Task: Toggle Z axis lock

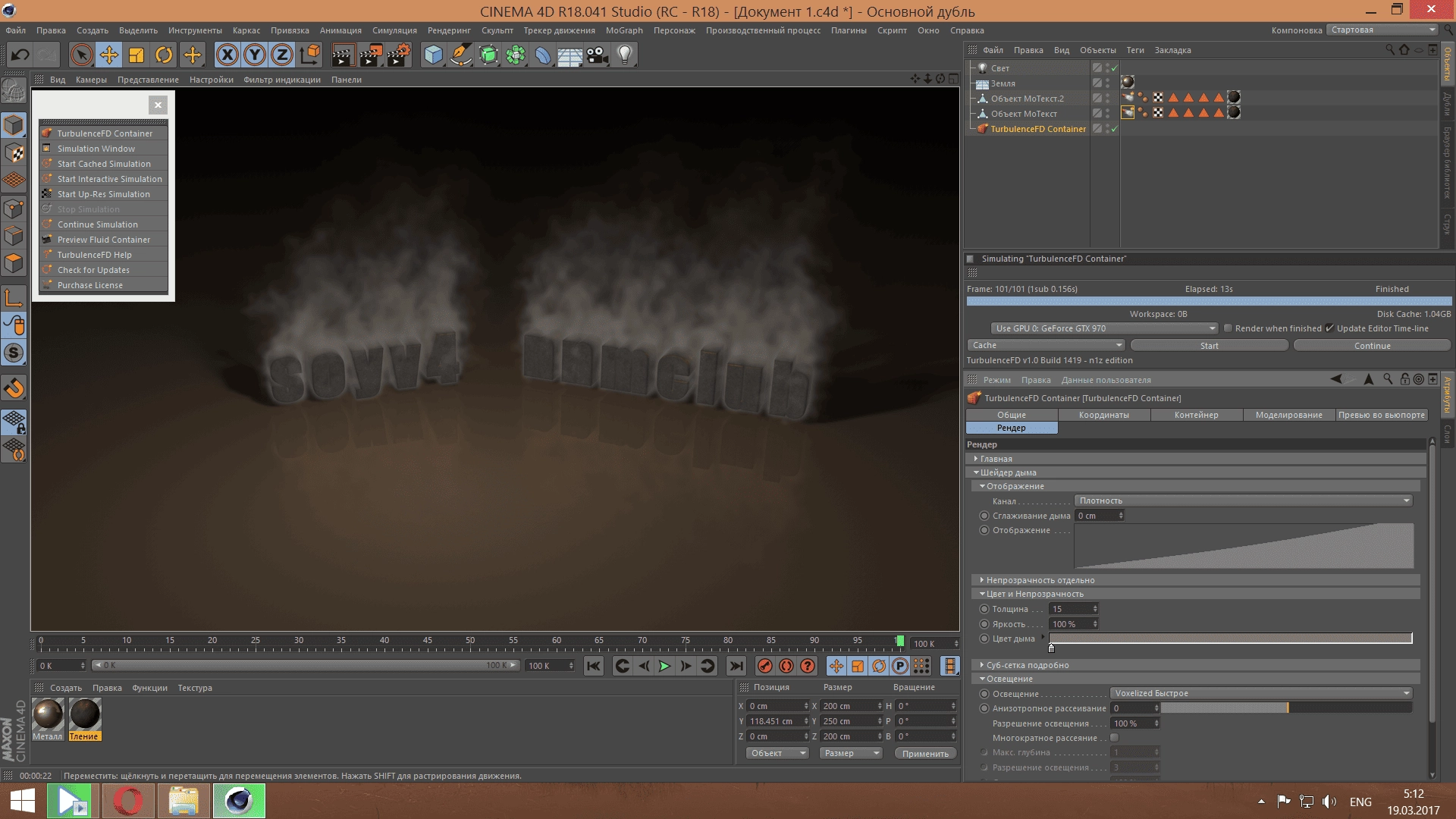Action: (282, 55)
